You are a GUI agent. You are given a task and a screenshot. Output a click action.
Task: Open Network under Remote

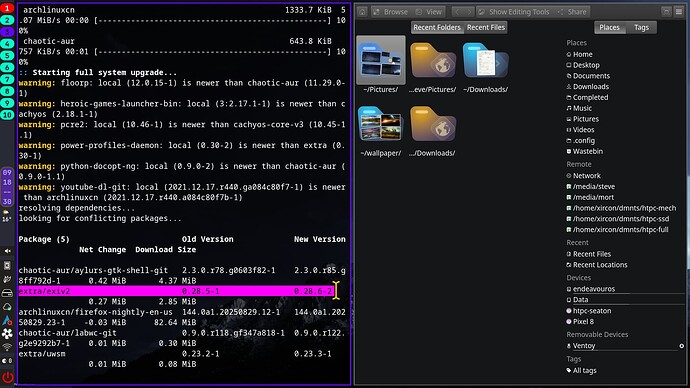pyautogui.click(x=583, y=176)
